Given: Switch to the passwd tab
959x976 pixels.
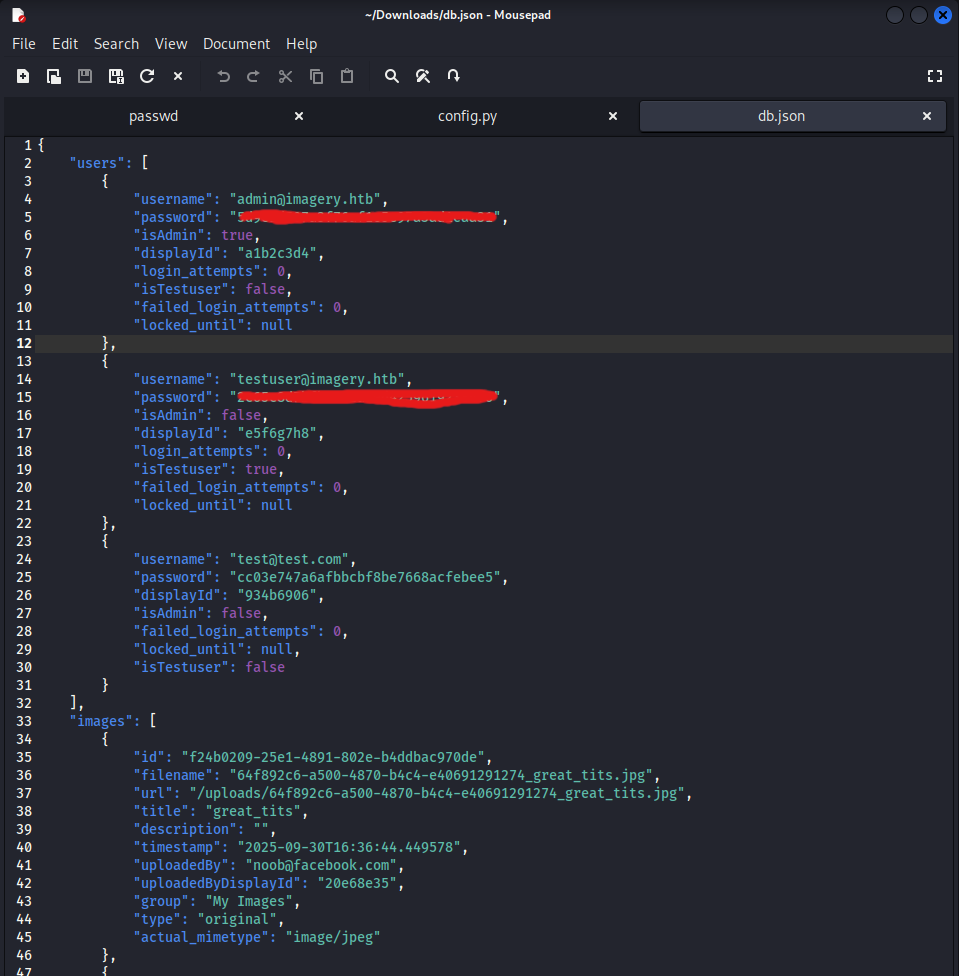Looking at the screenshot, I should [153, 116].
